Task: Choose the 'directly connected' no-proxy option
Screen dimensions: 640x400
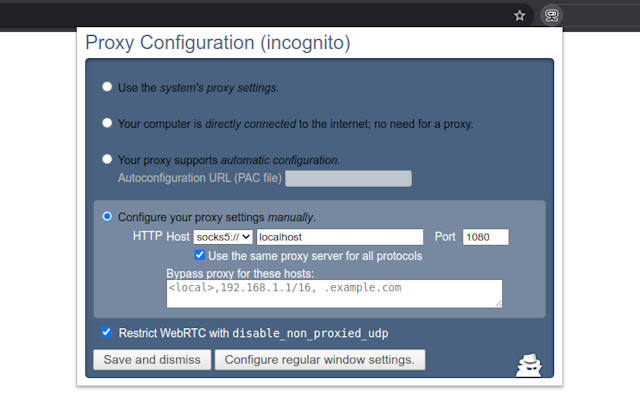Action: coord(107,123)
